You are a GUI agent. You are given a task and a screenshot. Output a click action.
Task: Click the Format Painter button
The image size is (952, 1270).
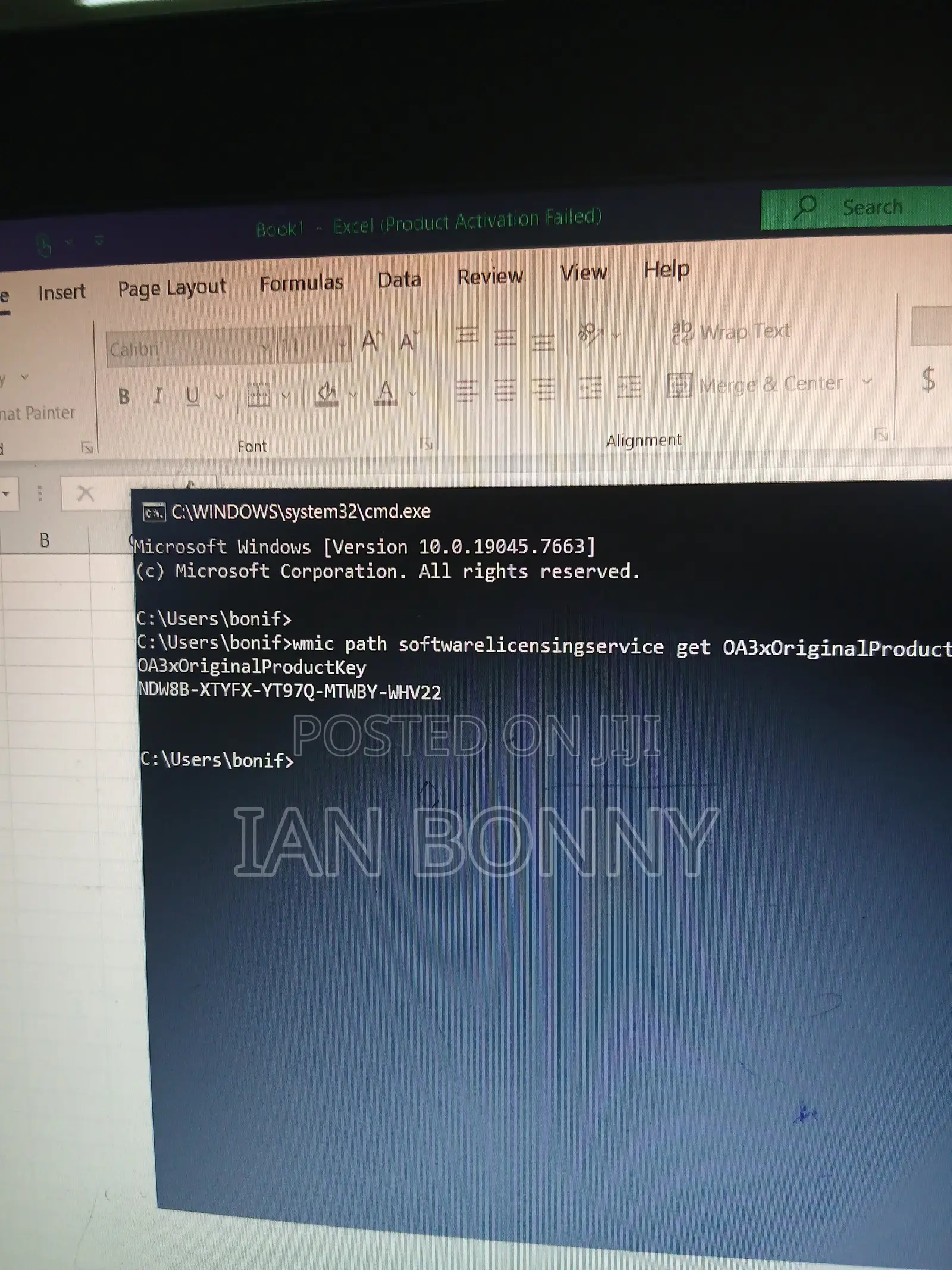point(37,413)
